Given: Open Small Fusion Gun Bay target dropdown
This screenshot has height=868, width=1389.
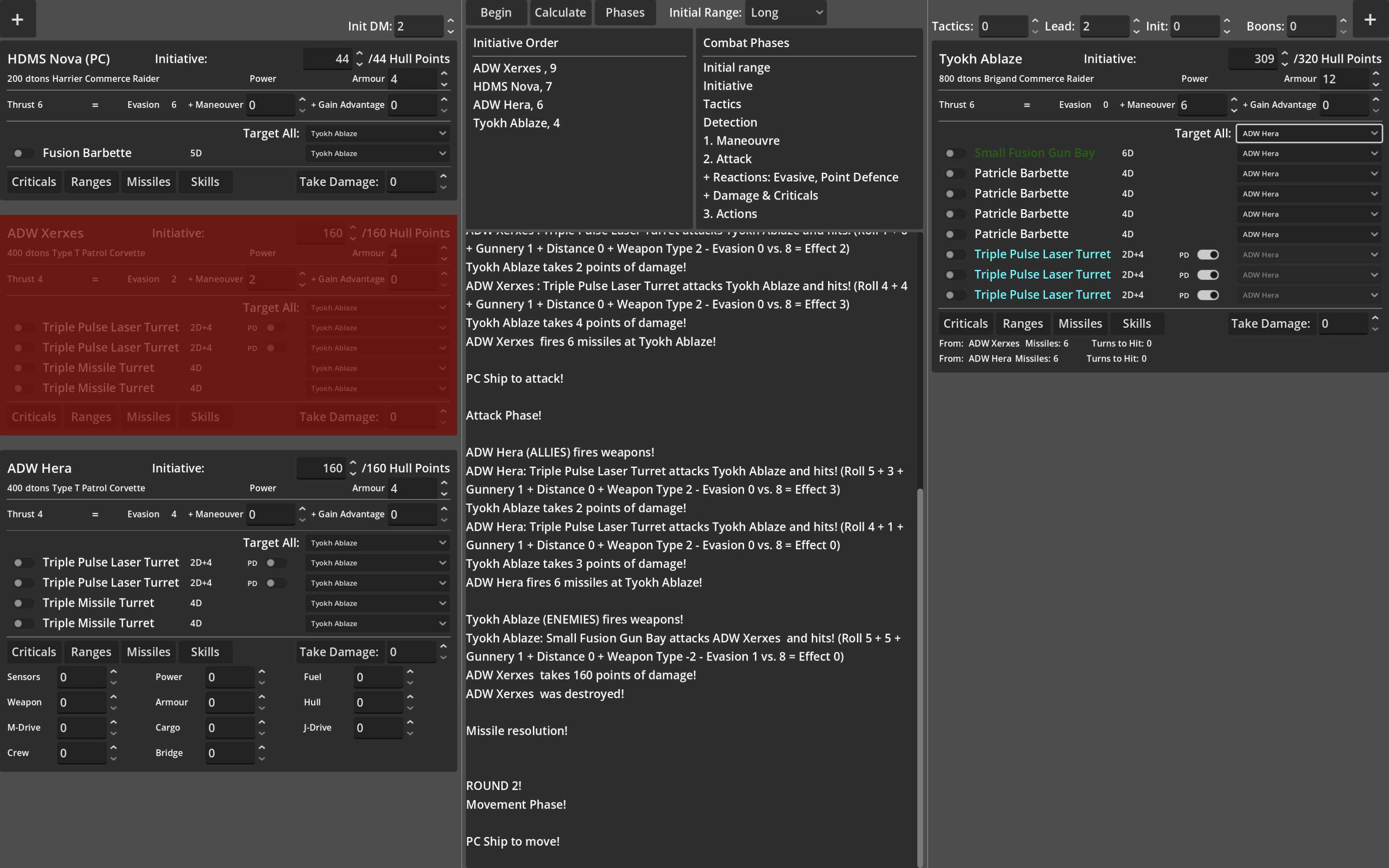Looking at the screenshot, I should click(1309, 153).
